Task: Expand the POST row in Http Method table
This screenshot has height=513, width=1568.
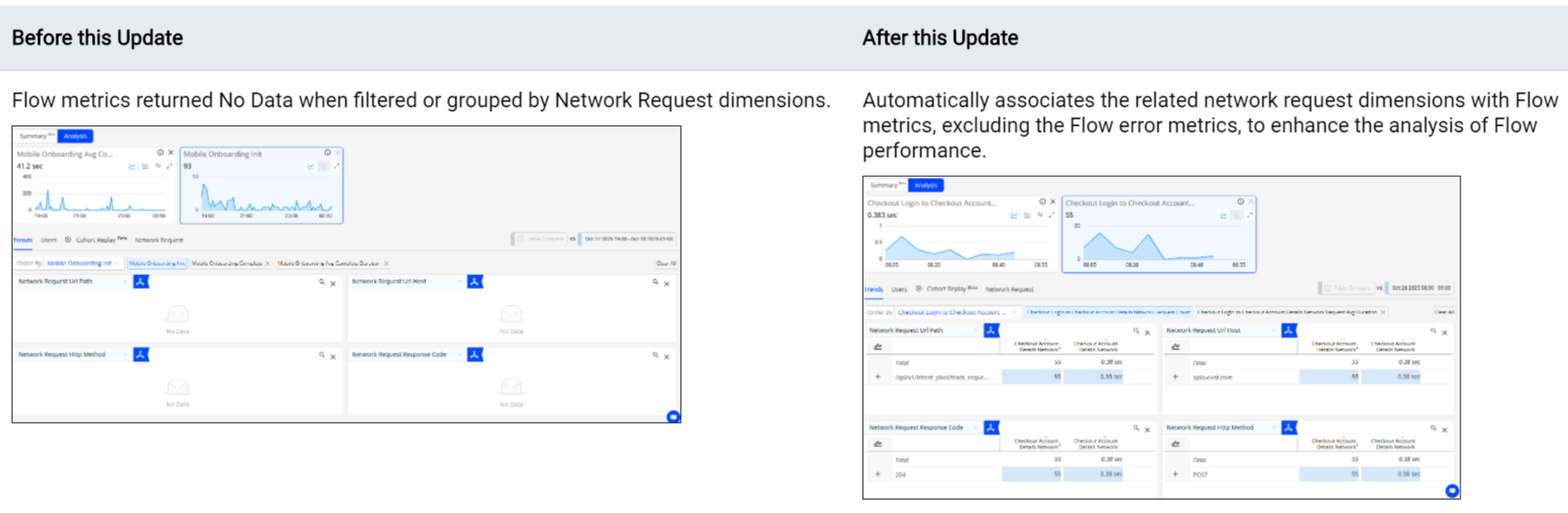Action: point(1175,474)
